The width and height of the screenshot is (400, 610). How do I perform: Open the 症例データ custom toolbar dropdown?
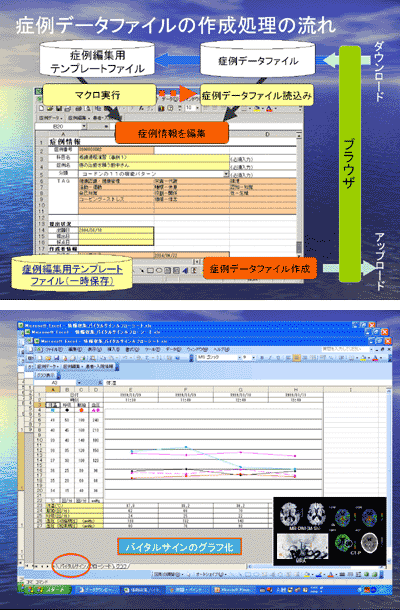point(47,366)
